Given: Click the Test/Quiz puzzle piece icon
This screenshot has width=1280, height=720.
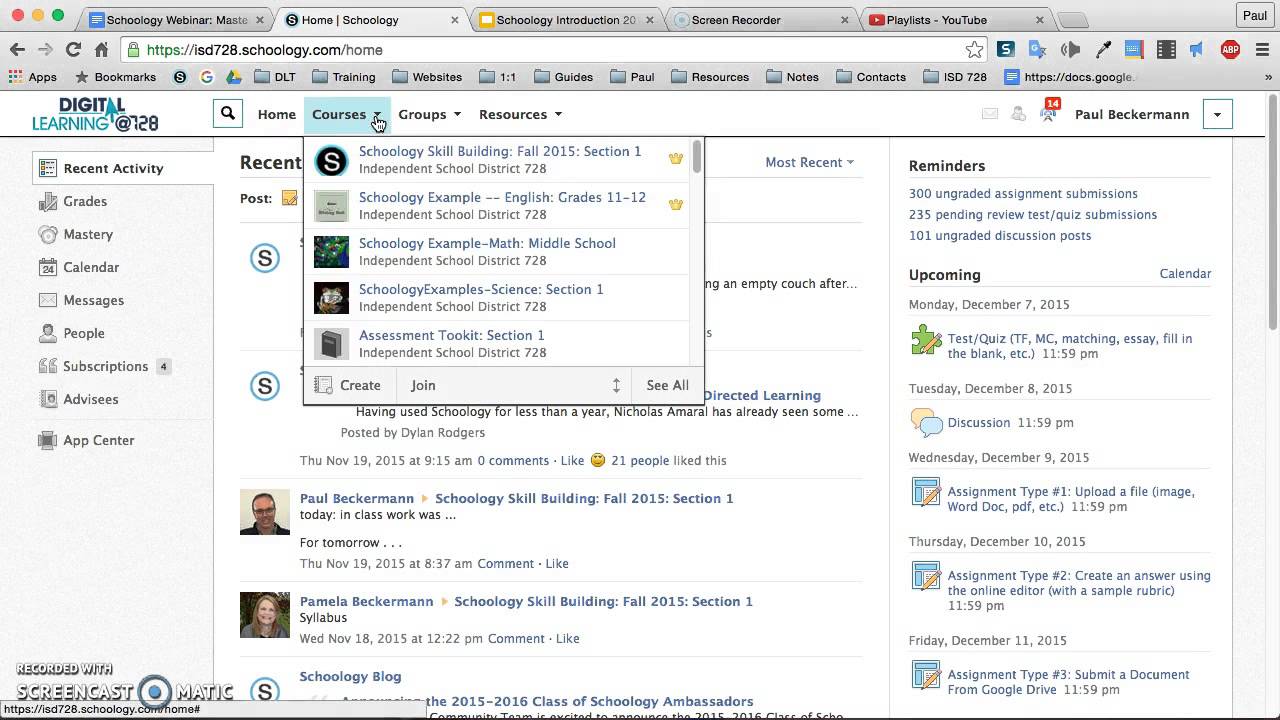Looking at the screenshot, I should point(926,340).
